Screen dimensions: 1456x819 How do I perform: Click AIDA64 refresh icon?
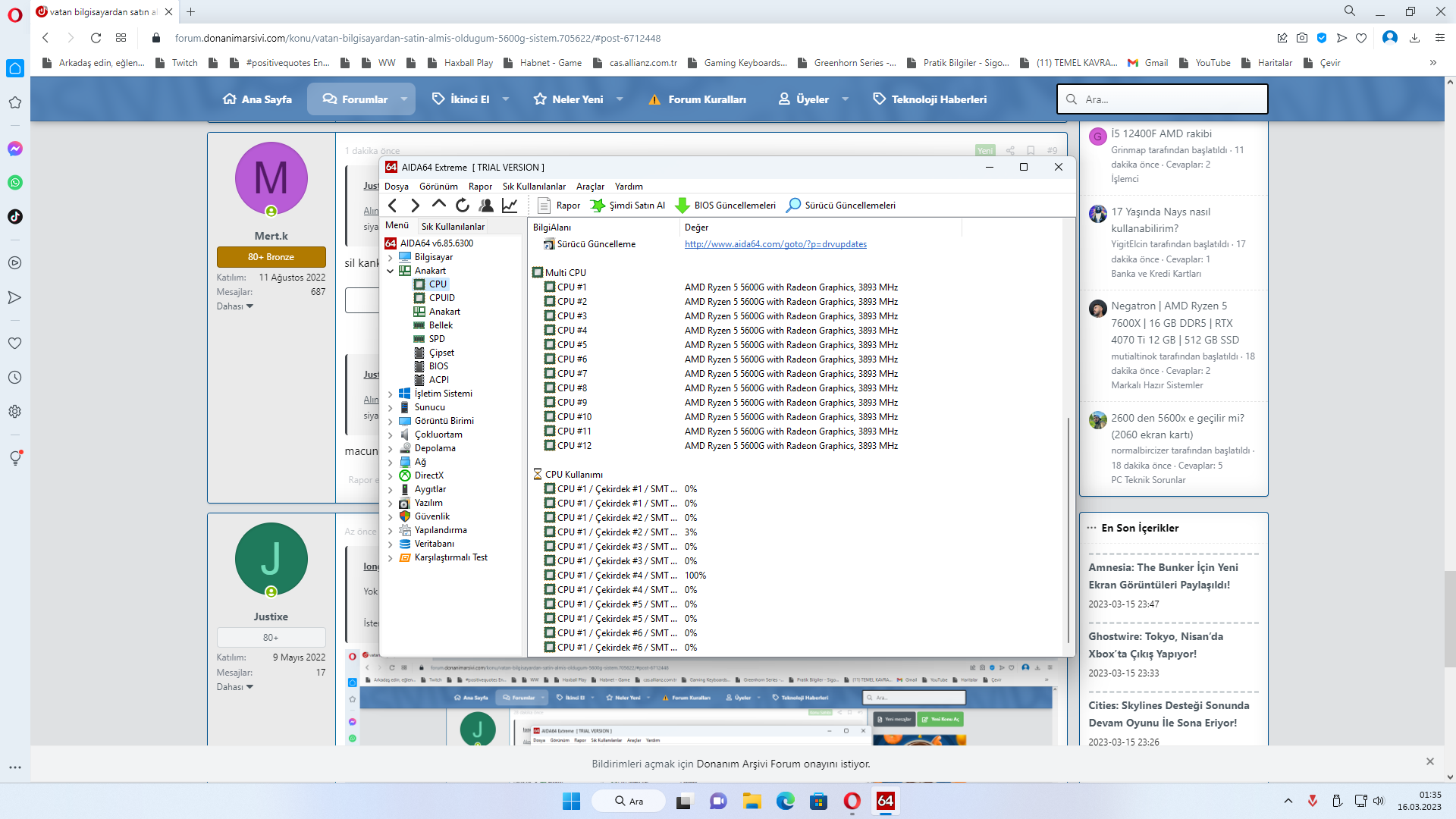pos(463,205)
